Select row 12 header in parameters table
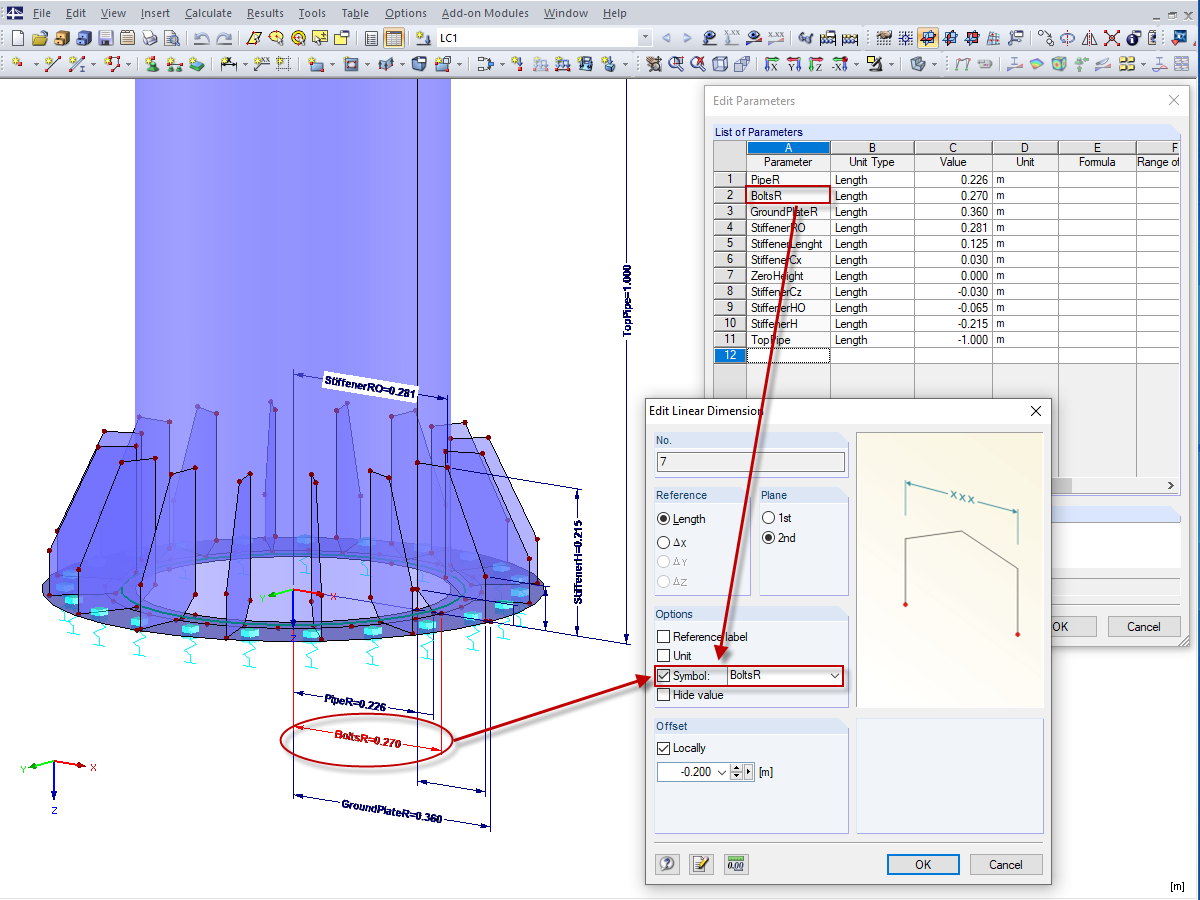The image size is (1200, 900). tap(730, 355)
